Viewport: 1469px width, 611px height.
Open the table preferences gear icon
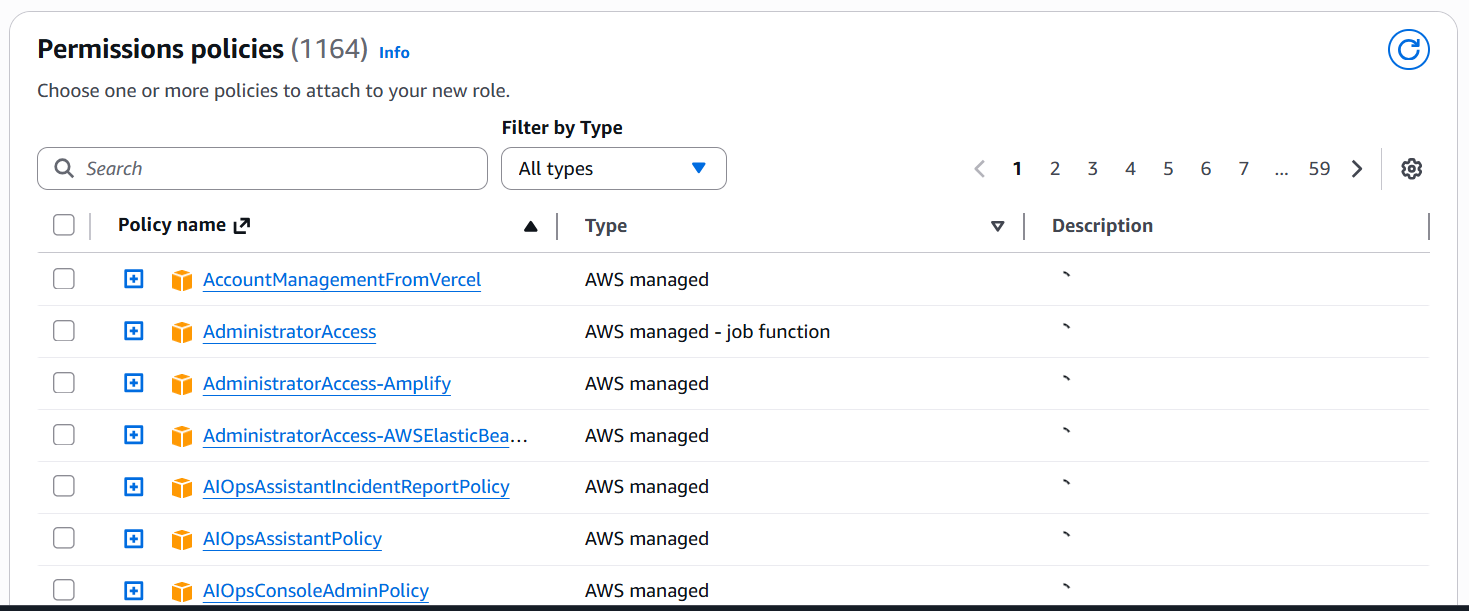(1411, 169)
